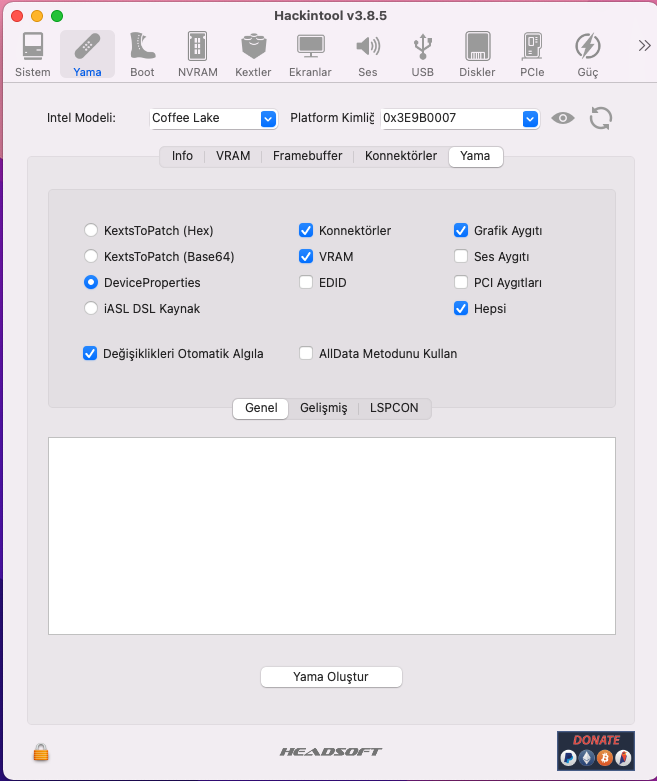657x781 pixels.
Task: Open the Sistem toolbar section
Action: [x=33, y=54]
